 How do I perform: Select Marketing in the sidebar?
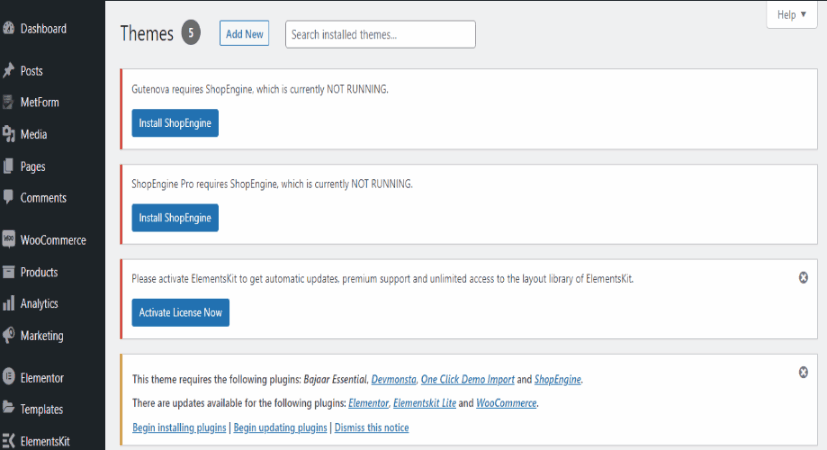[x=42, y=336]
